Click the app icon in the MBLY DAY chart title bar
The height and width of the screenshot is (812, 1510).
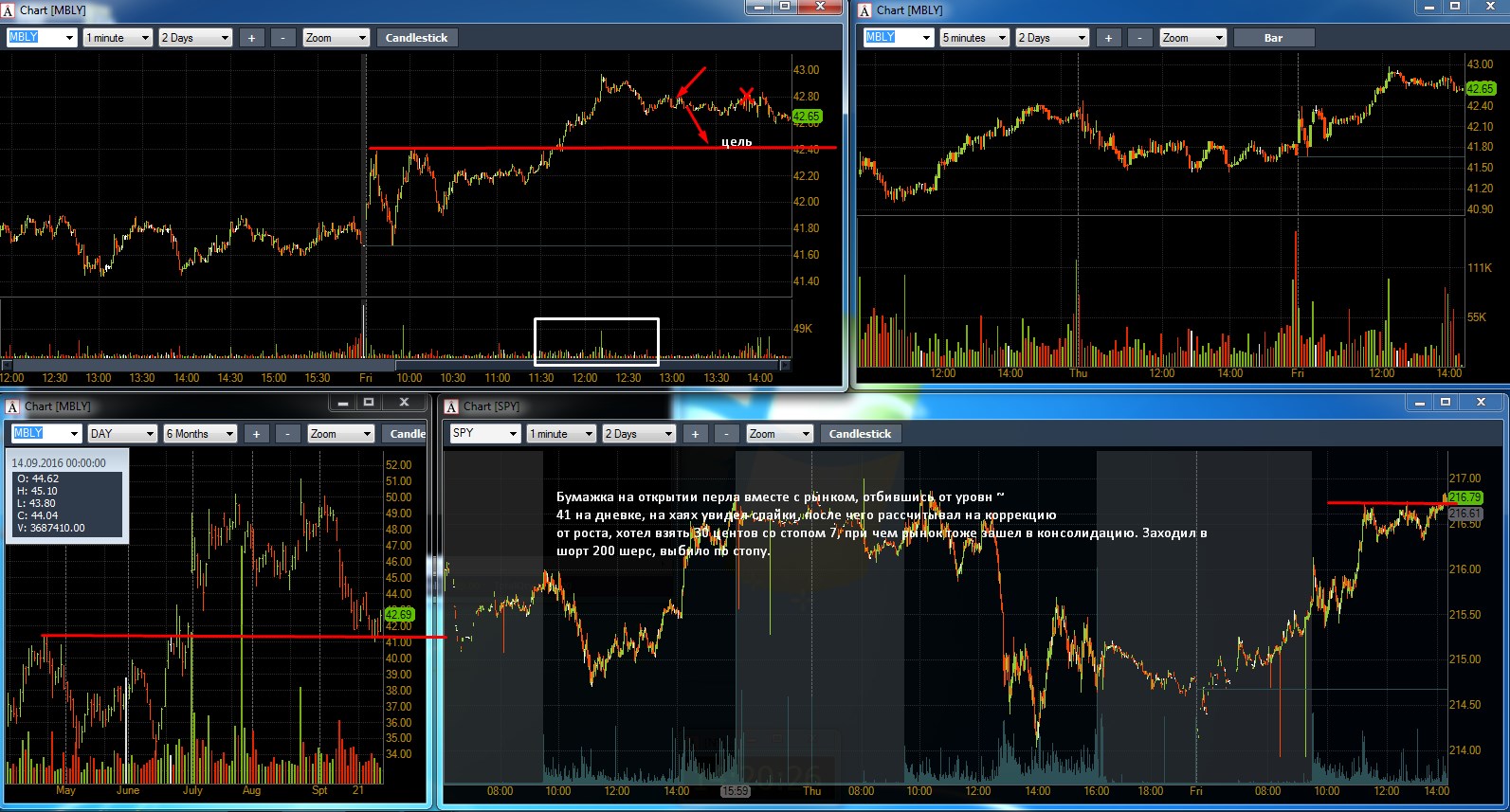click(12, 406)
